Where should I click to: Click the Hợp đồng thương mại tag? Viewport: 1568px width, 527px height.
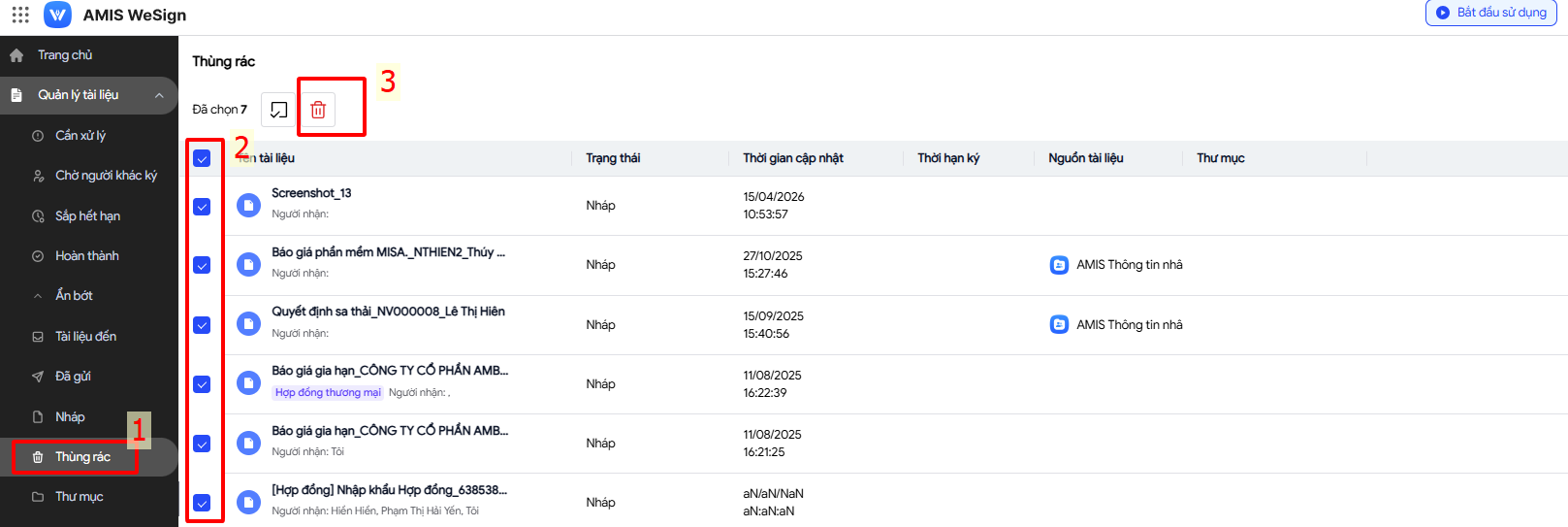coord(328,393)
